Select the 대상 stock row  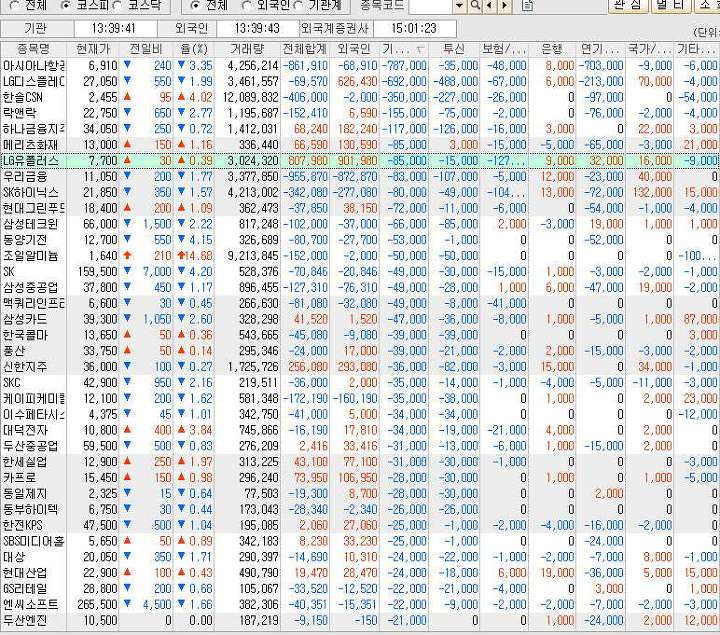[360, 557]
